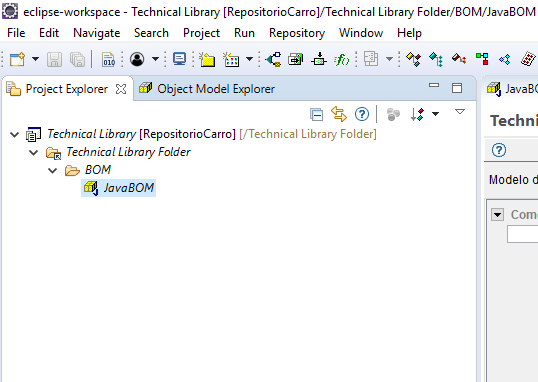Open the Help menu

[409, 33]
